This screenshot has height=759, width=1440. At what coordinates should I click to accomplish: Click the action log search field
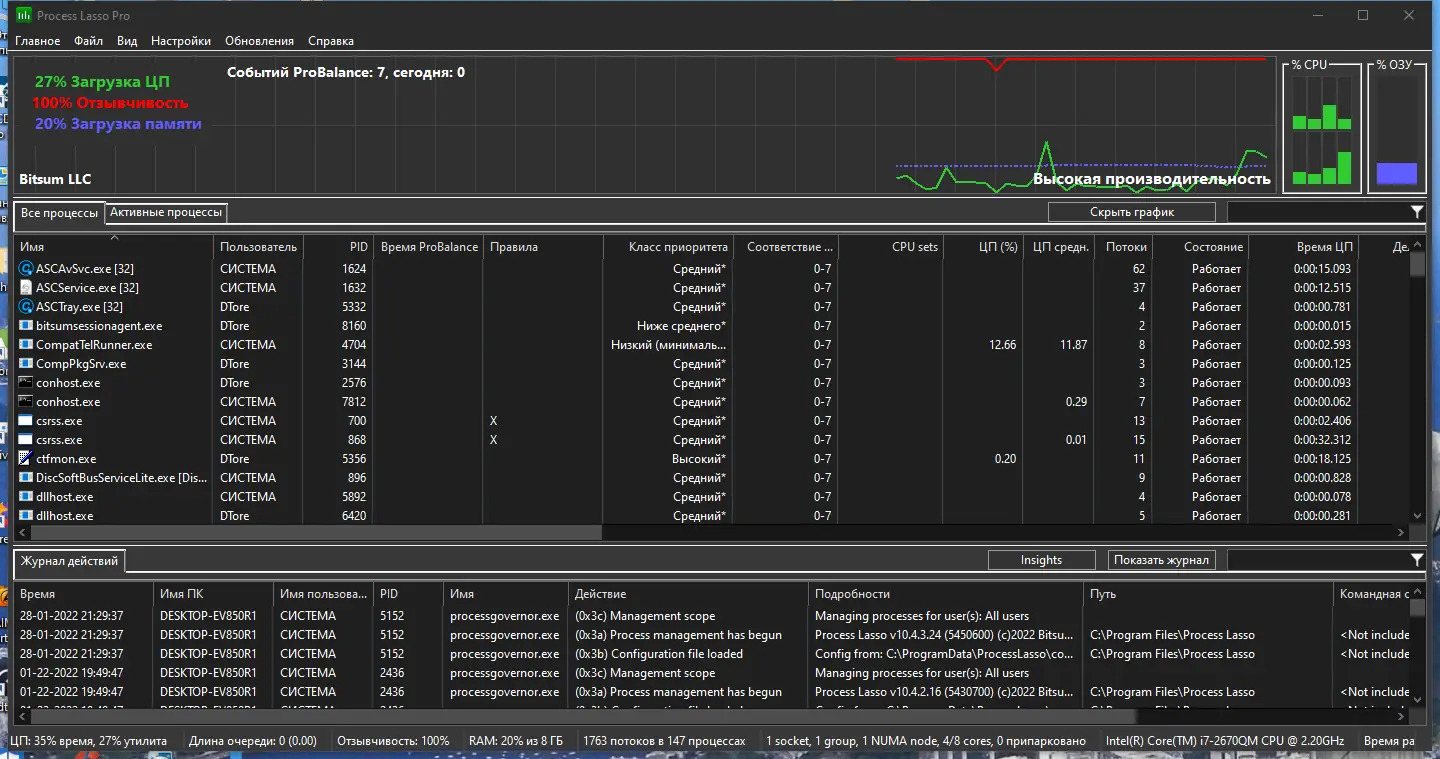point(1317,560)
